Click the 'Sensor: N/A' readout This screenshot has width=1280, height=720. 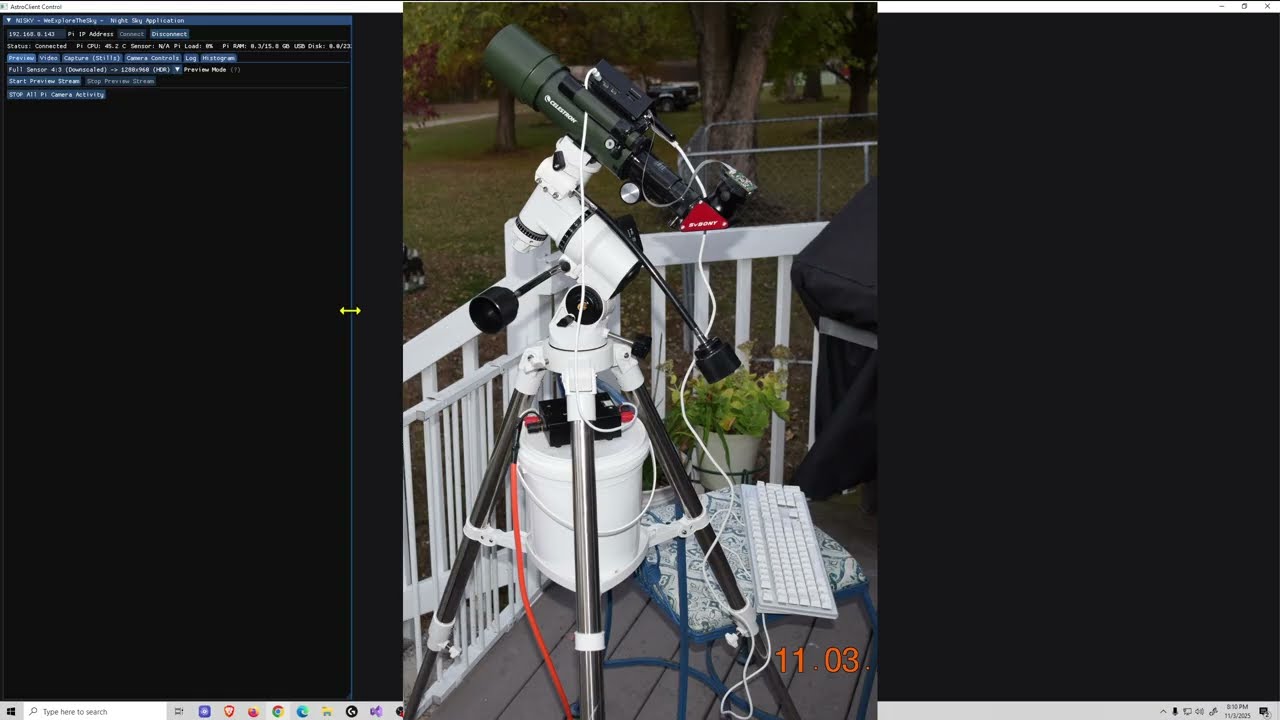click(150, 46)
